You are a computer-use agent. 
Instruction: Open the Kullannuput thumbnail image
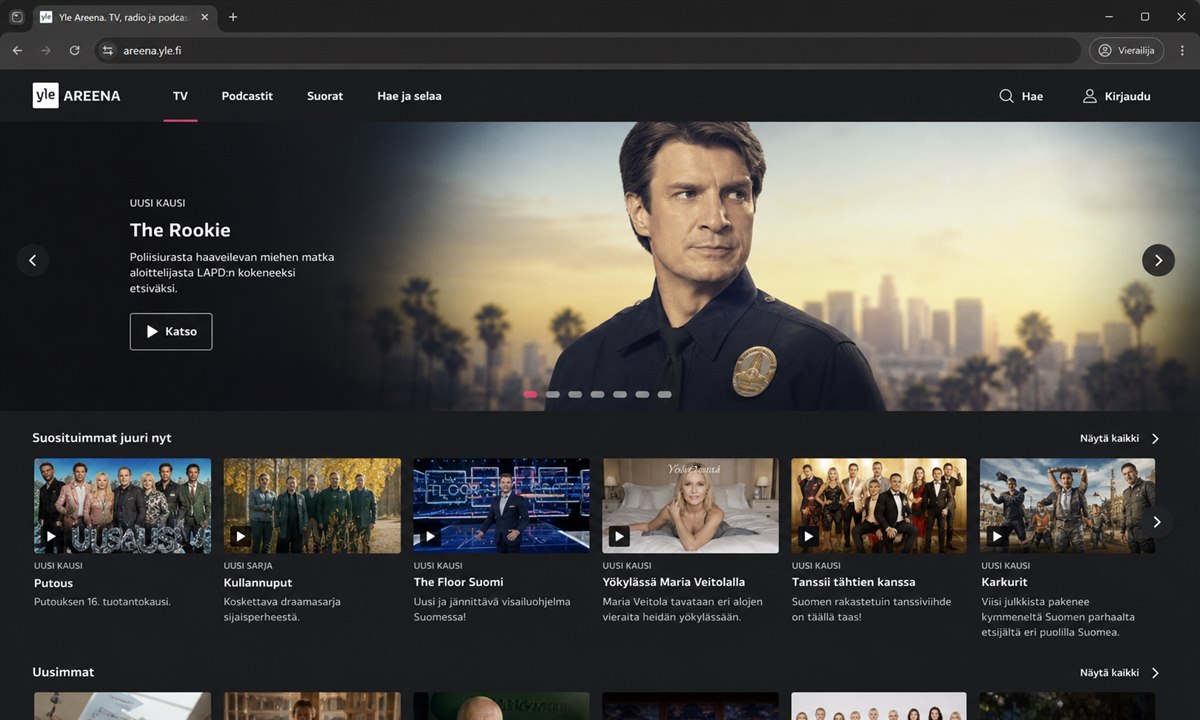(x=312, y=506)
